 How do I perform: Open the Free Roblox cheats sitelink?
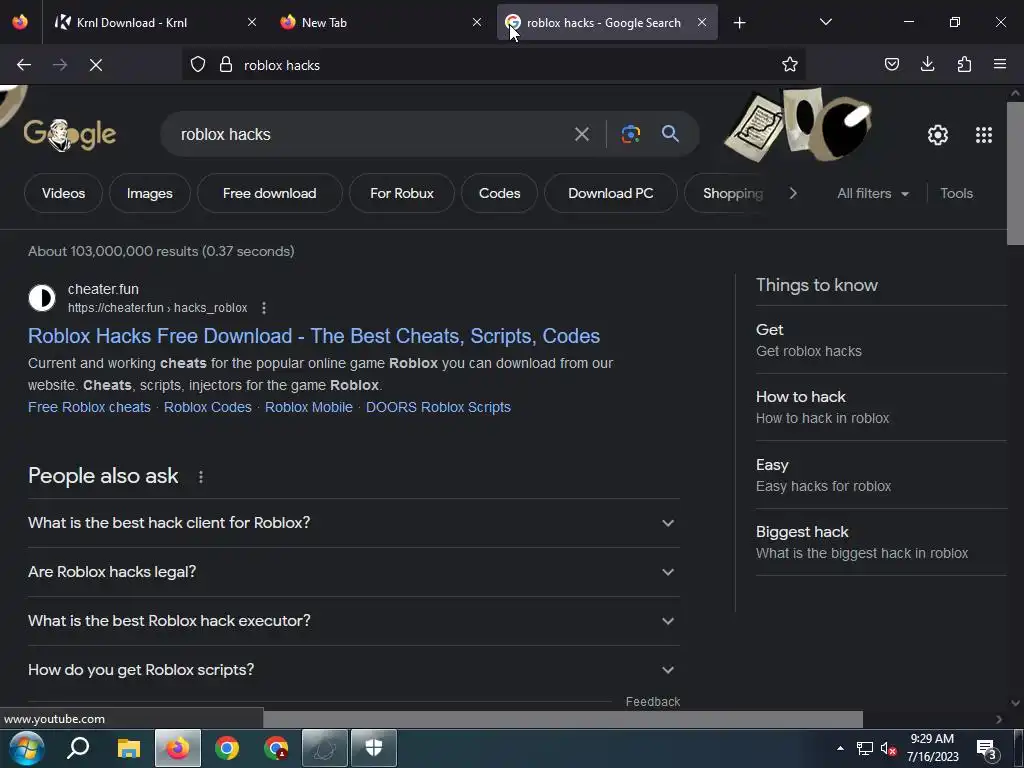coord(89,407)
